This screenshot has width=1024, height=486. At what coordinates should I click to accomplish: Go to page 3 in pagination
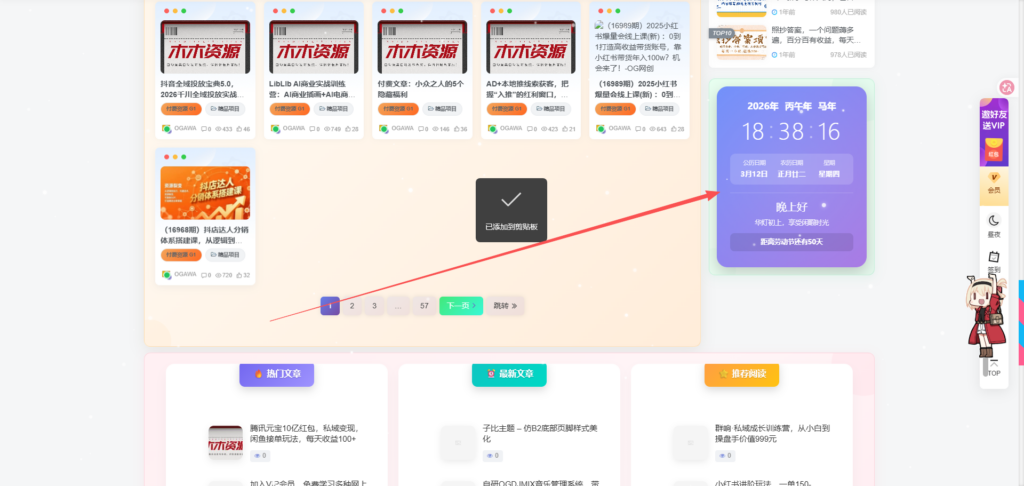[374, 306]
